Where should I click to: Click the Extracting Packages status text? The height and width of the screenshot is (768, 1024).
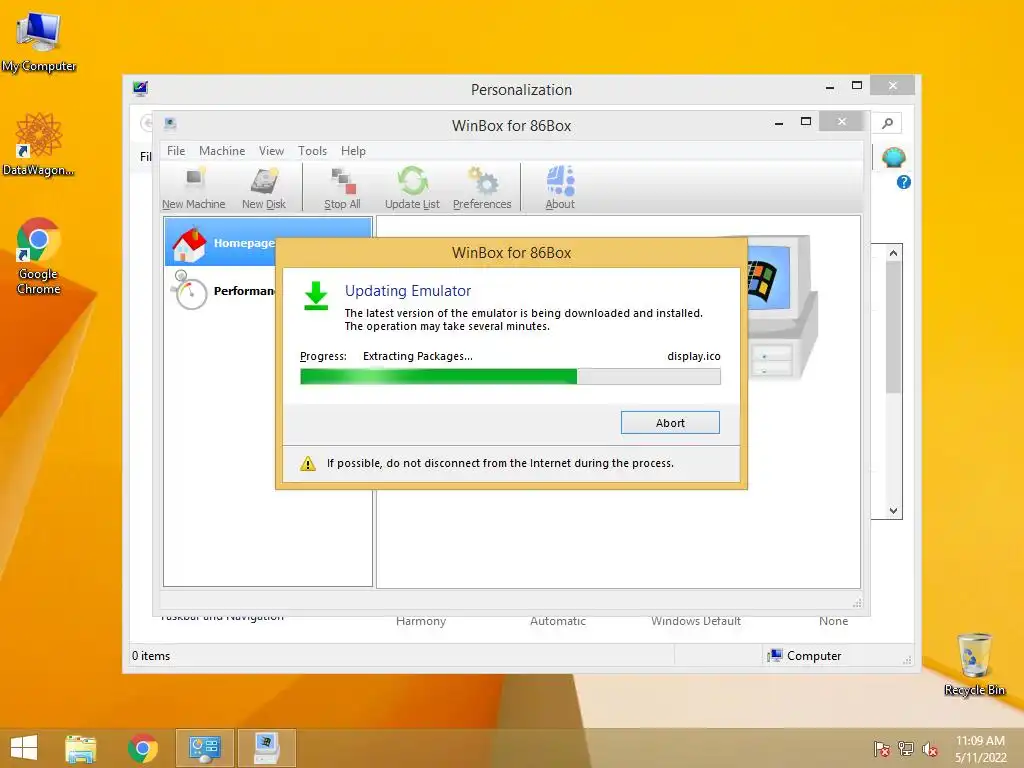click(x=417, y=356)
